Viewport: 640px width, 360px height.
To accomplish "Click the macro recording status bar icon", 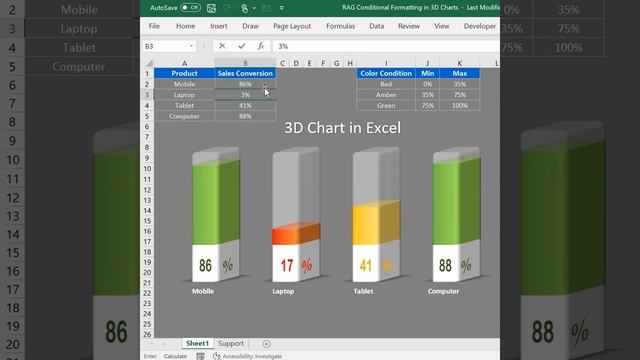I will 200,356.
